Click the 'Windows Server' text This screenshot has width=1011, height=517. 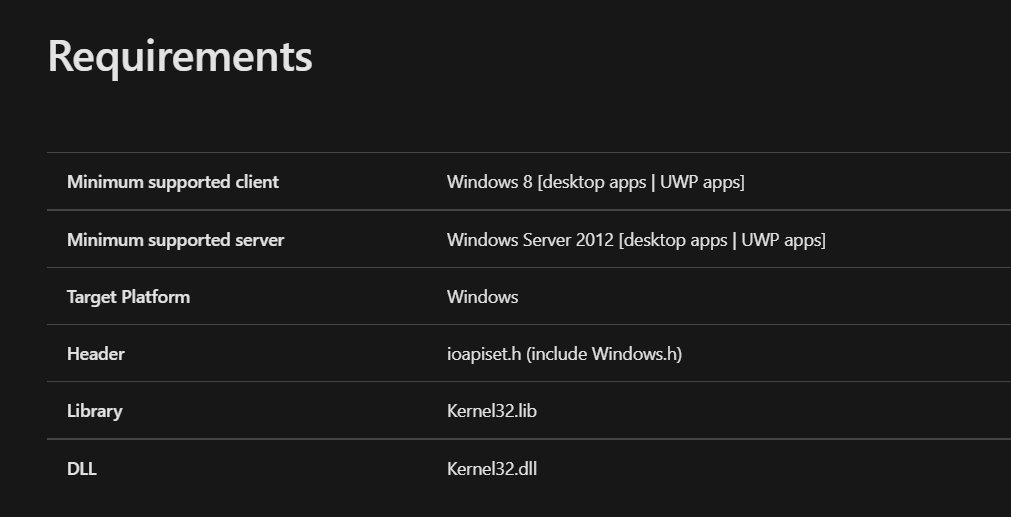click(x=502, y=240)
